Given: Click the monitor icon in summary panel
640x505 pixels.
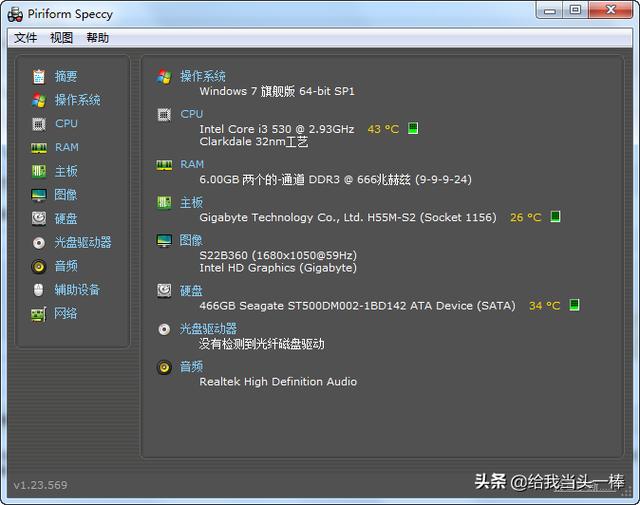Looking at the screenshot, I should click(164, 240).
